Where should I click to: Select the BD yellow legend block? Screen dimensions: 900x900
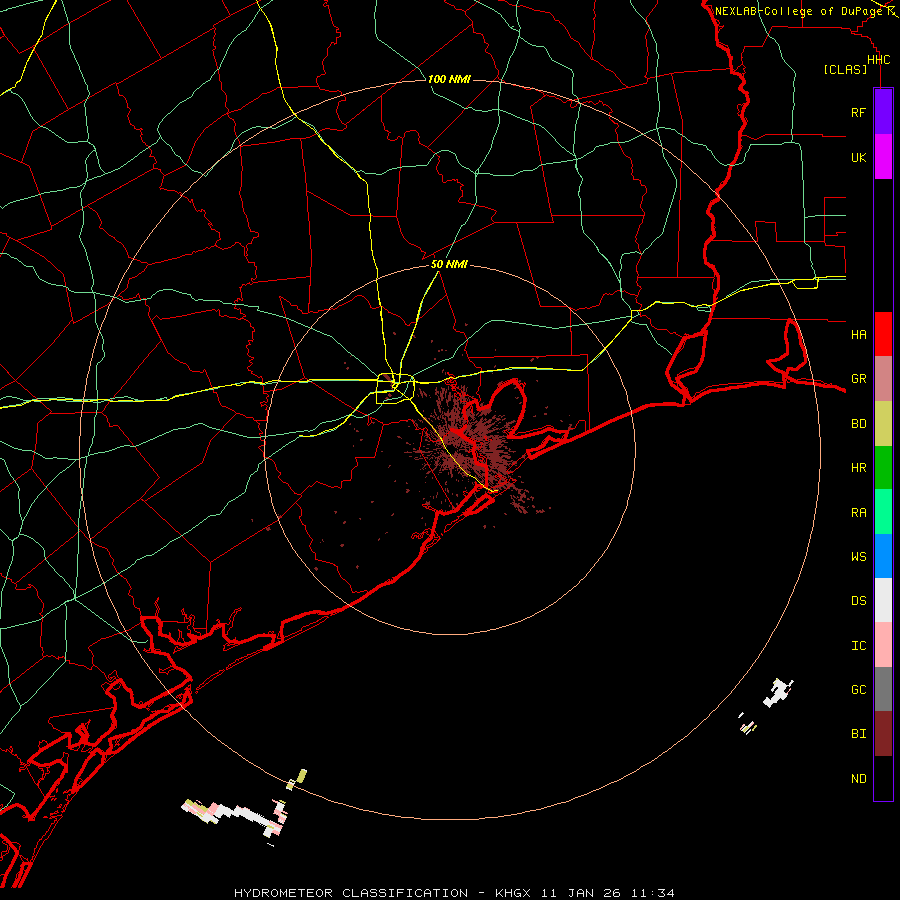click(x=883, y=423)
